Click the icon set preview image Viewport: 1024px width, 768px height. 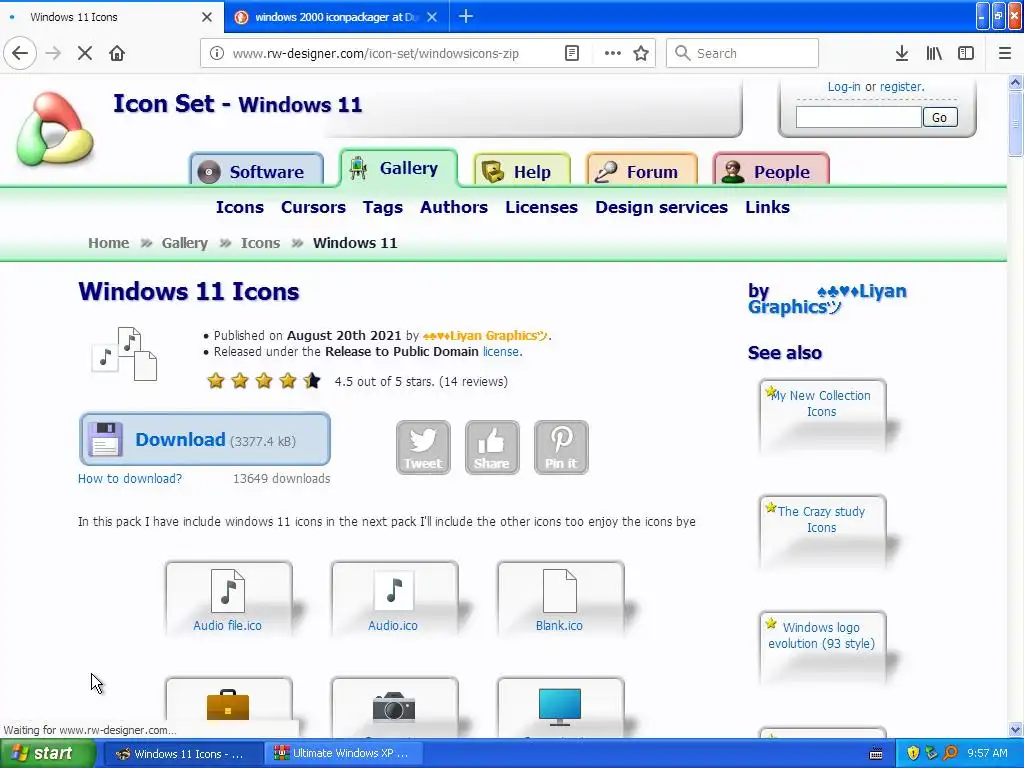coord(124,354)
